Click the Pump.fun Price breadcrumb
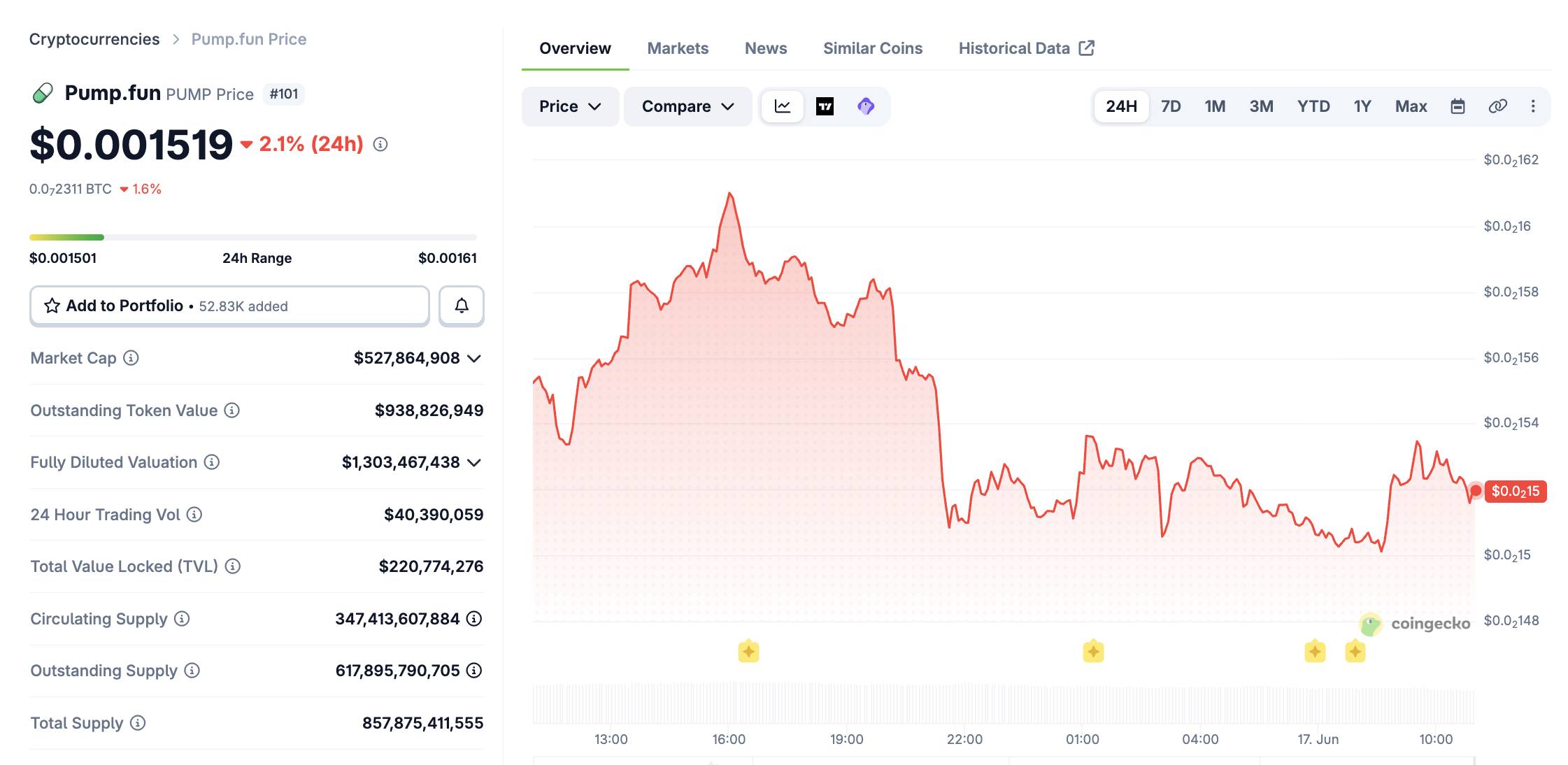 (x=249, y=39)
